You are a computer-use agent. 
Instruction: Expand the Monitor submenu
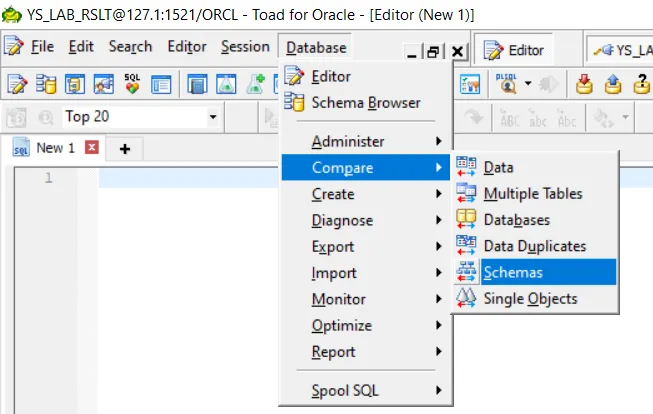[366, 299]
